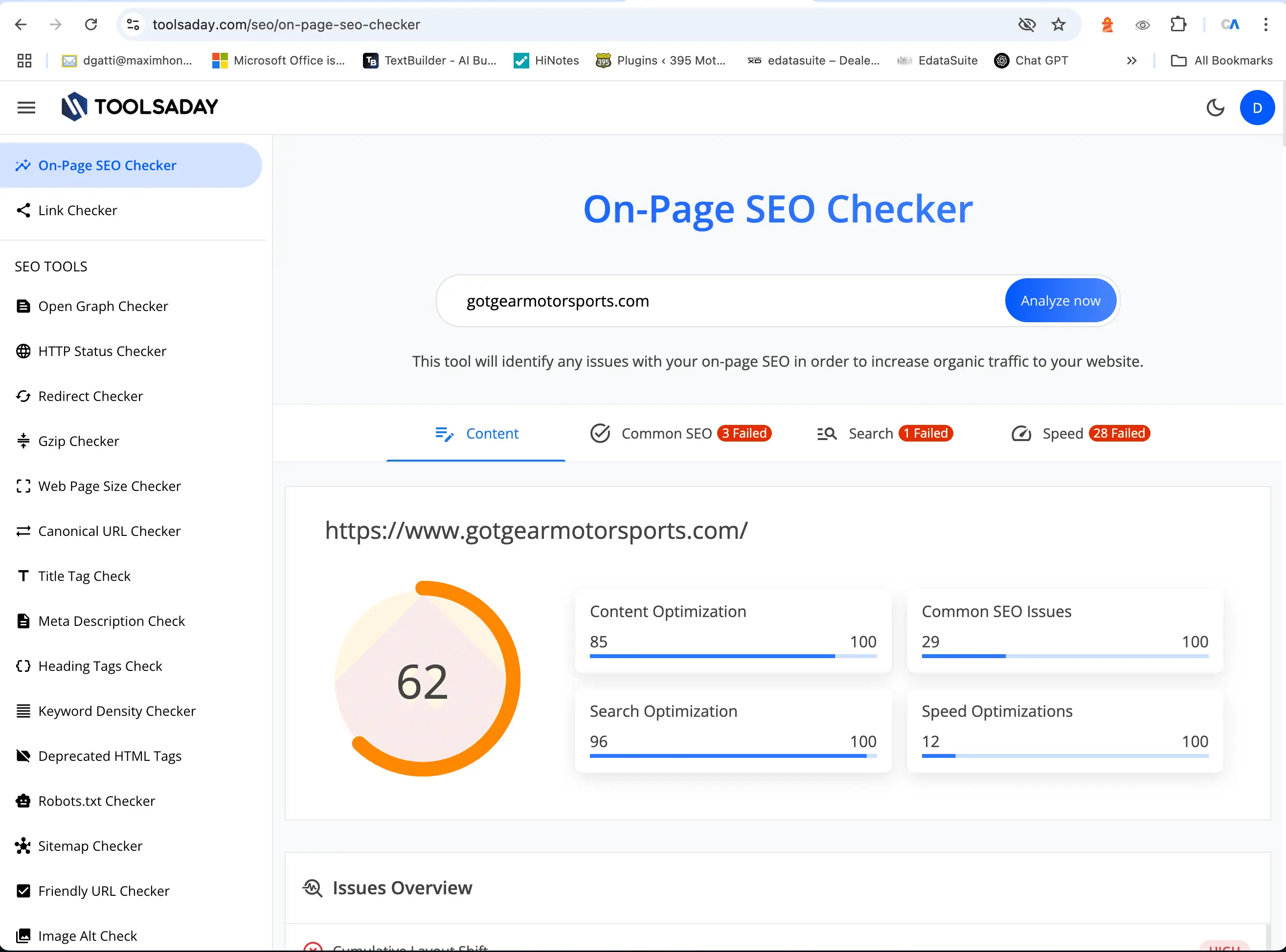Image resolution: width=1286 pixels, height=952 pixels.
Task: Open the hamburger sidebar menu
Action: [26, 107]
